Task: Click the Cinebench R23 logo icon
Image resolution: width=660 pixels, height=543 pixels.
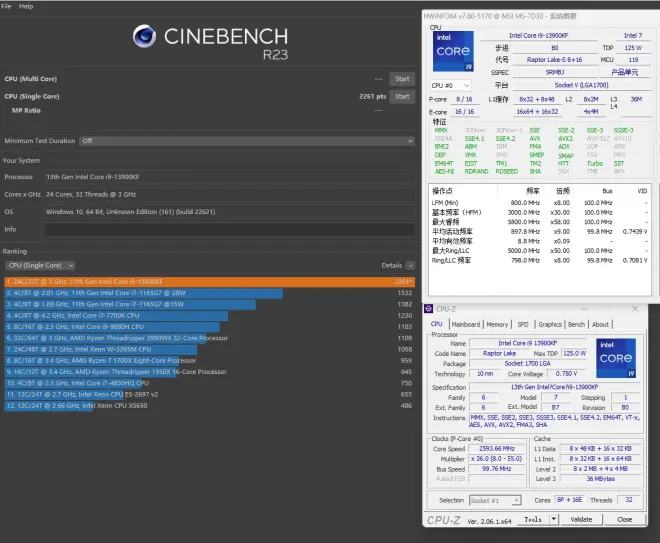Action: [145, 39]
